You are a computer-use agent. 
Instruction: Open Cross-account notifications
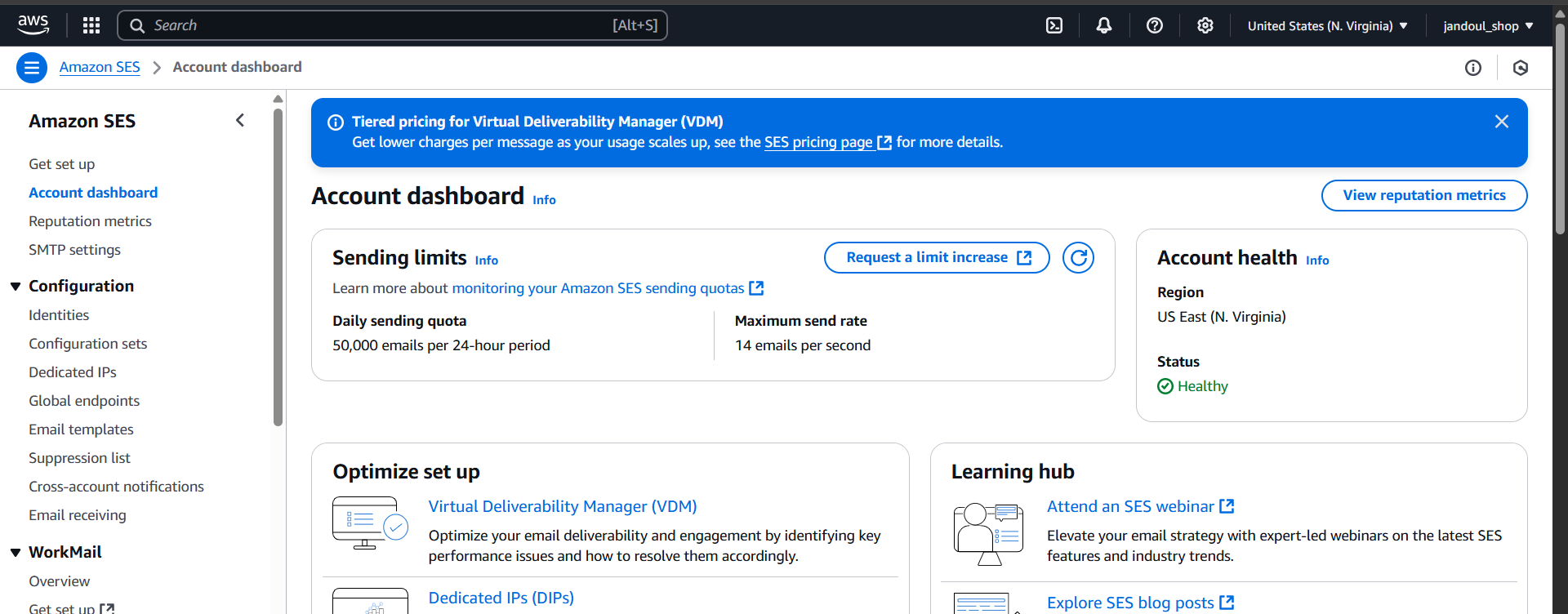click(116, 487)
